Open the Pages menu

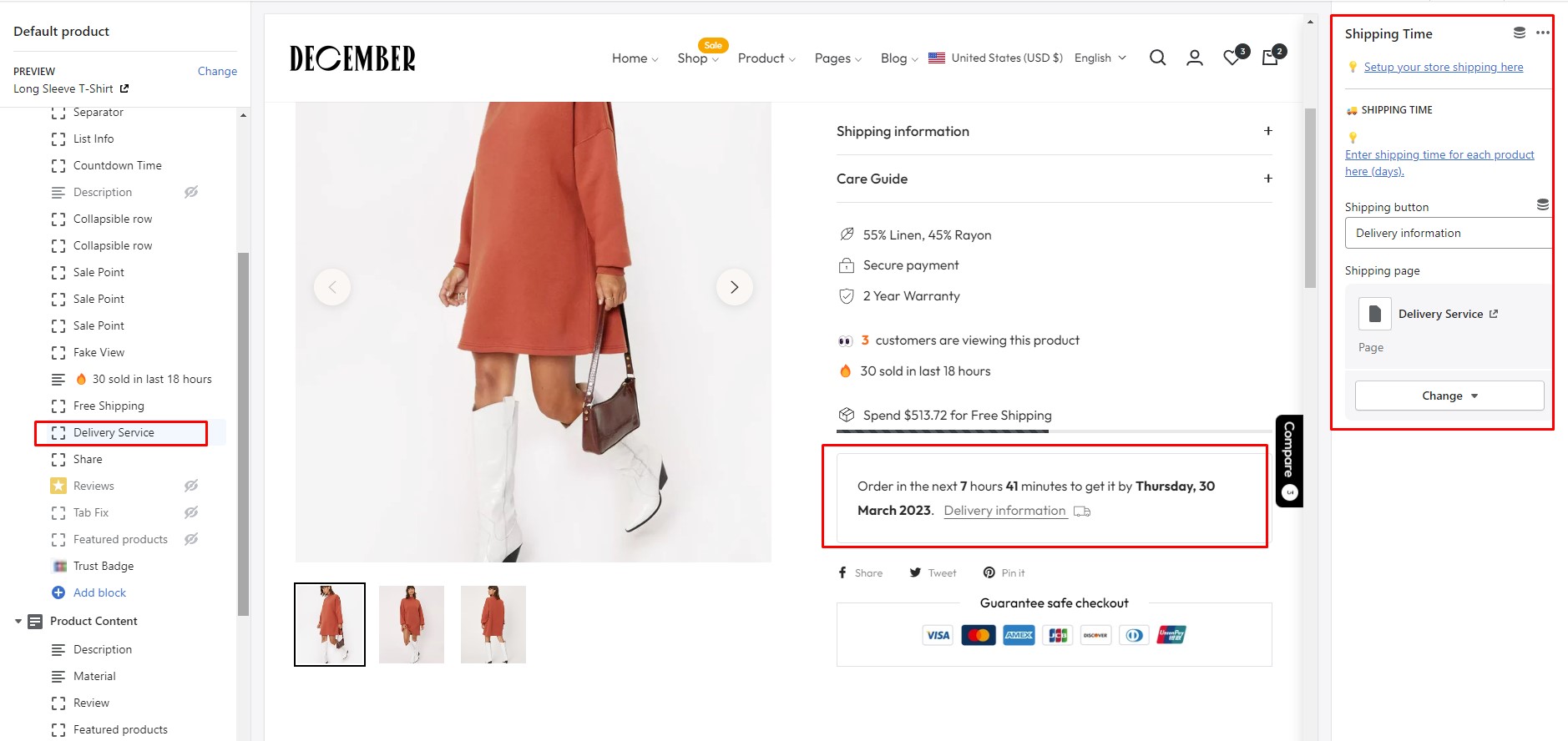point(837,58)
